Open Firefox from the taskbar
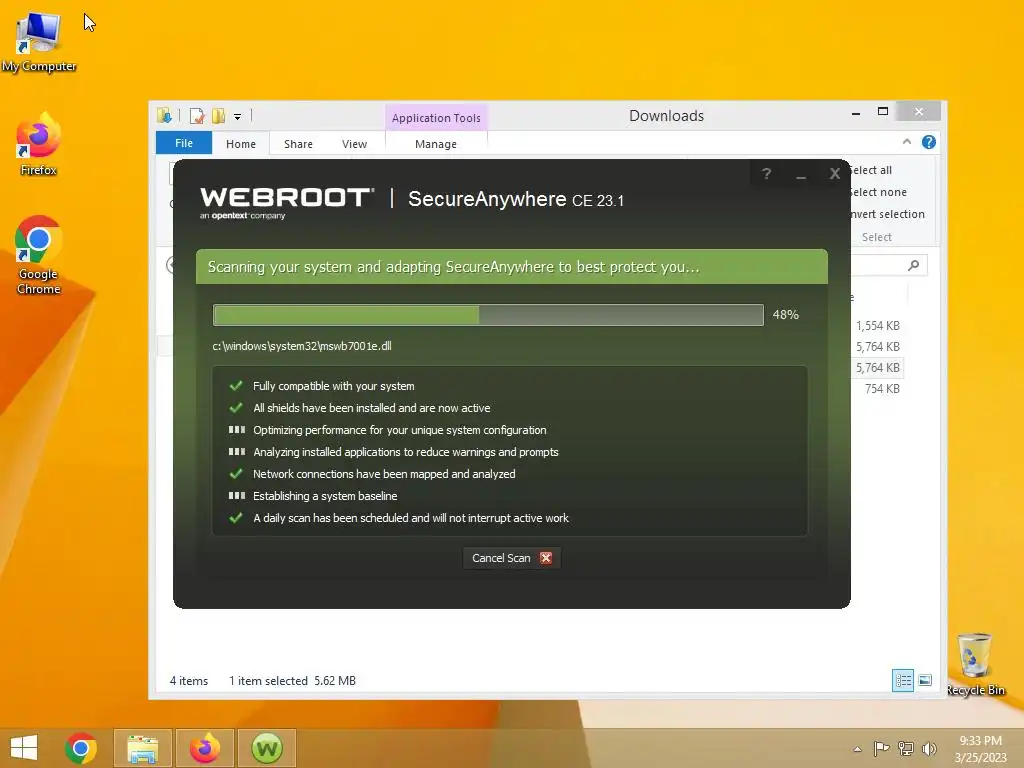The image size is (1024, 768). [204, 748]
